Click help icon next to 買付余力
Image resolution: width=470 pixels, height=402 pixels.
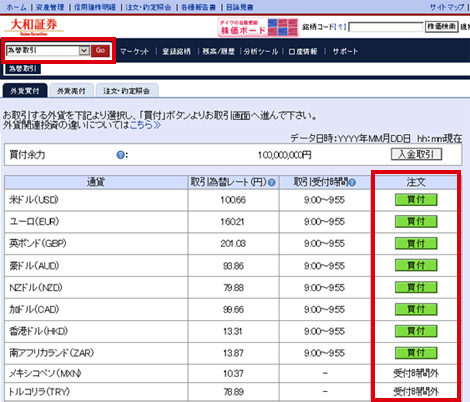(120, 155)
